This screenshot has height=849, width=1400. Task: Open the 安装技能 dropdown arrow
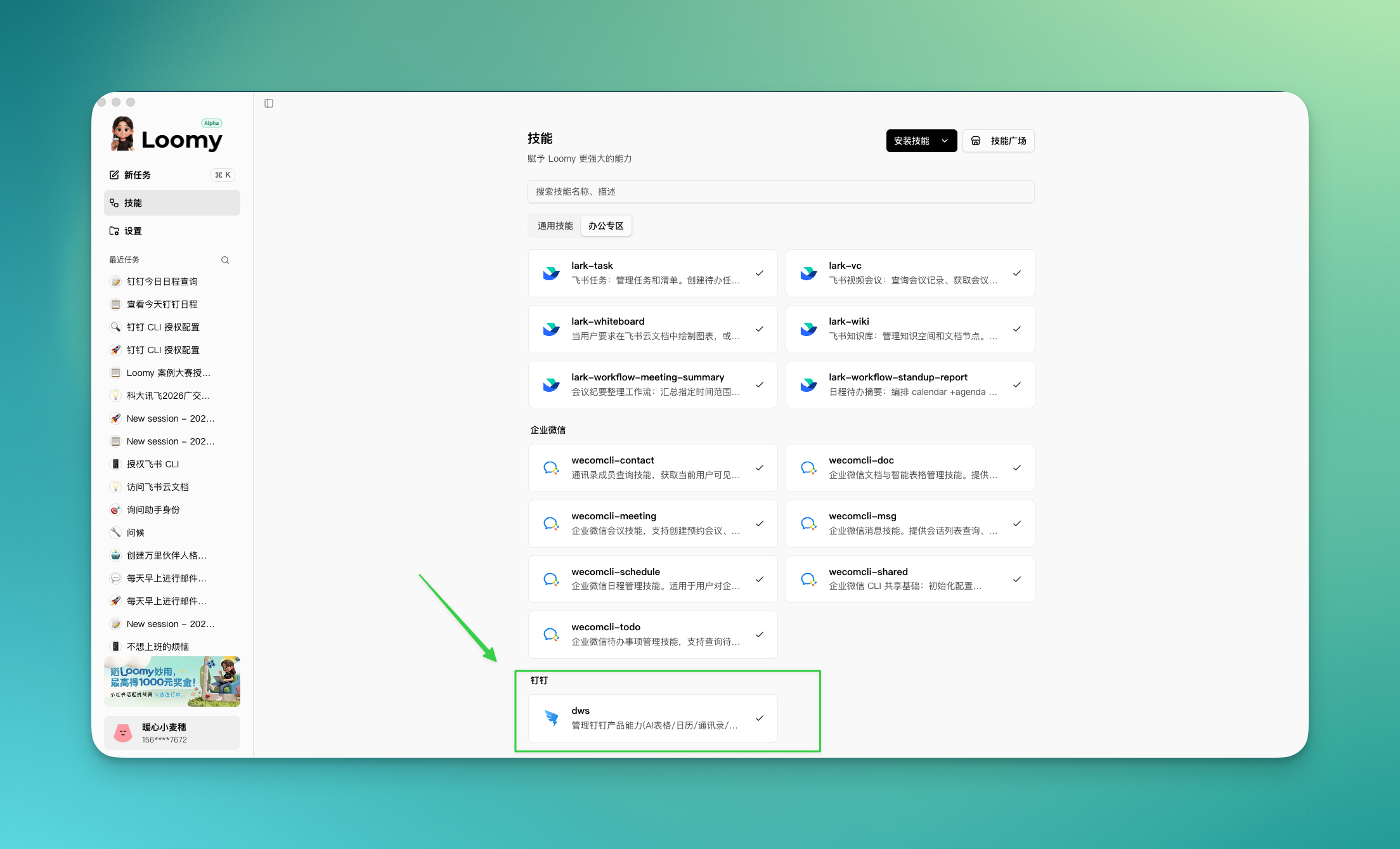pos(945,141)
